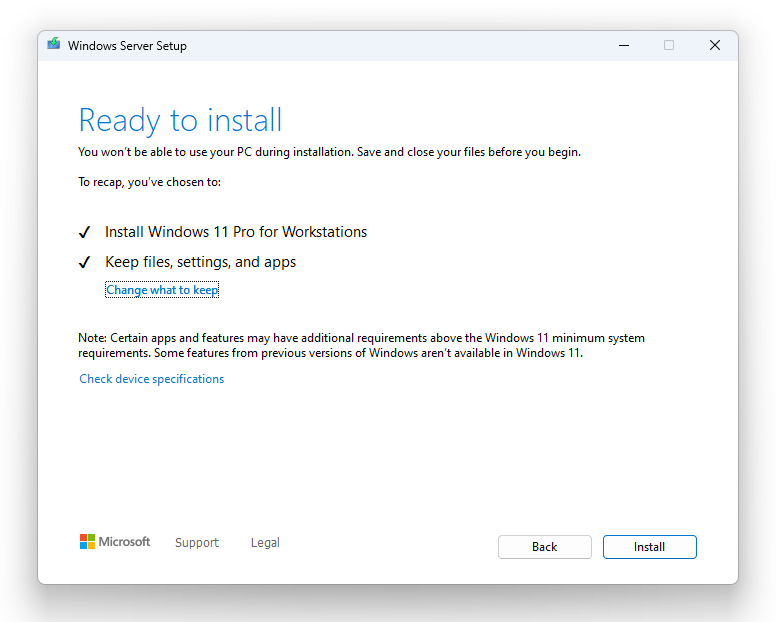Image resolution: width=776 pixels, height=622 pixels.
Task: Click the 'Windows Server Setup' title text
Action: click(x=127, y=46)
